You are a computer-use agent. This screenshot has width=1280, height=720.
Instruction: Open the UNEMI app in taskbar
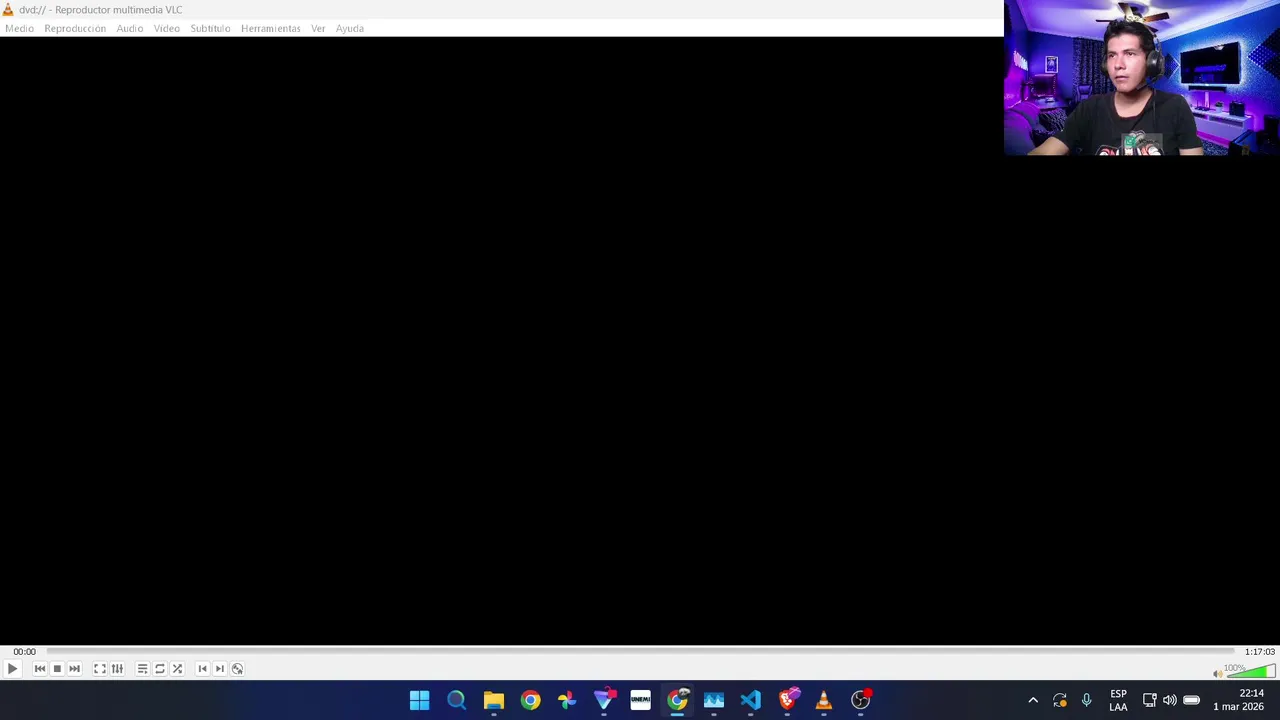(640, 700)
